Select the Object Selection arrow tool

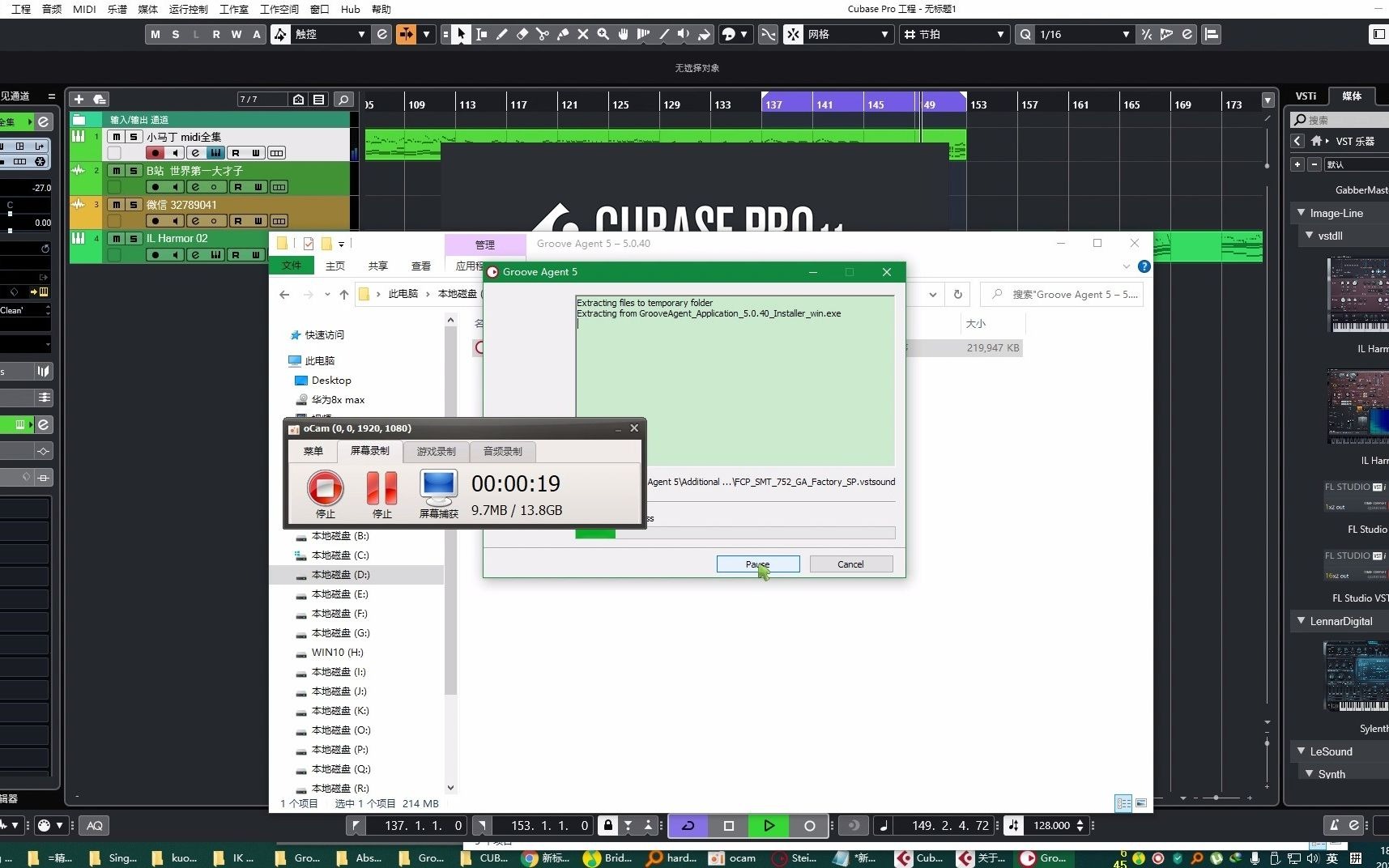461,34
